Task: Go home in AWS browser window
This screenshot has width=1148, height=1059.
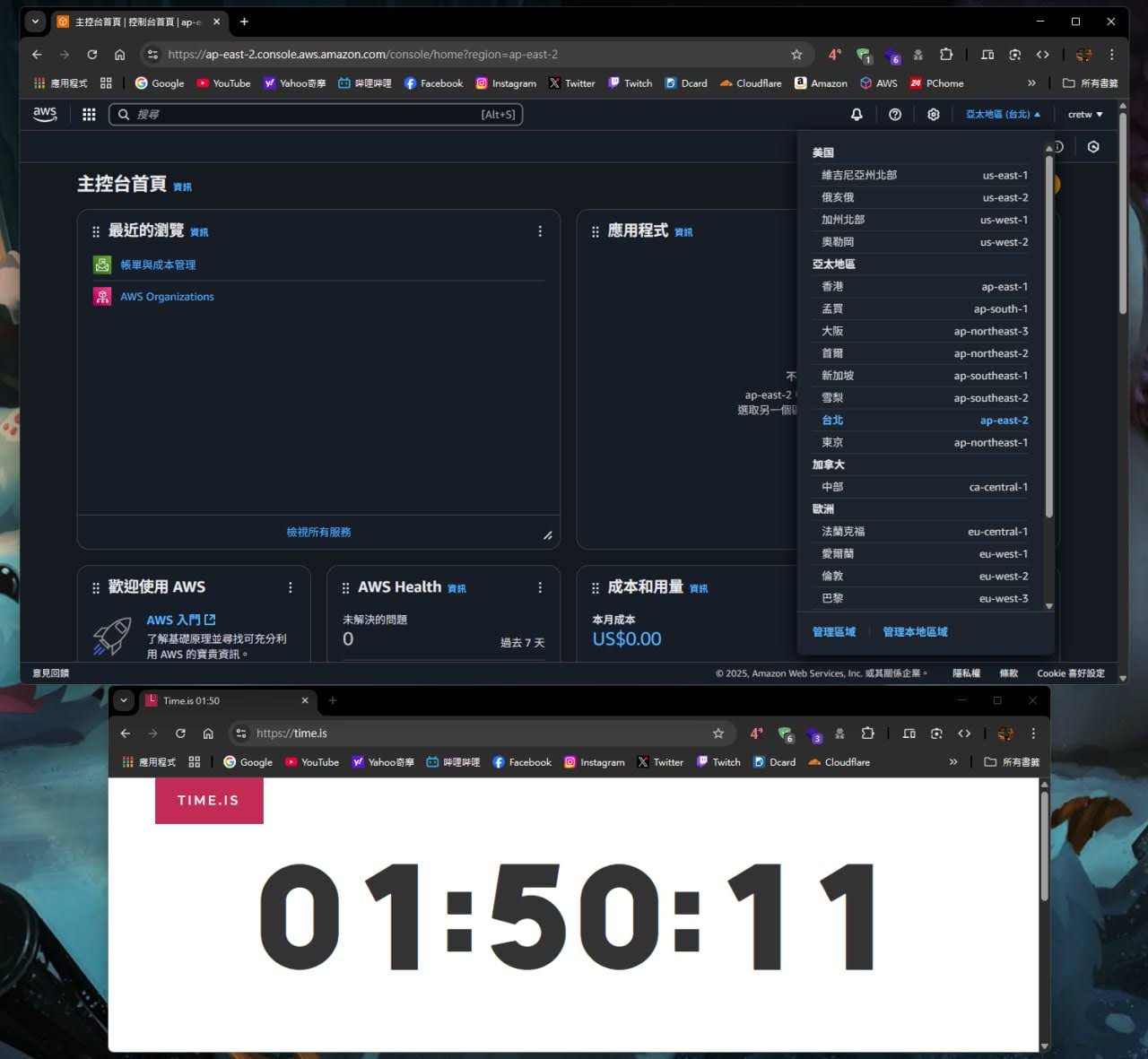Action: coord(119,55)
